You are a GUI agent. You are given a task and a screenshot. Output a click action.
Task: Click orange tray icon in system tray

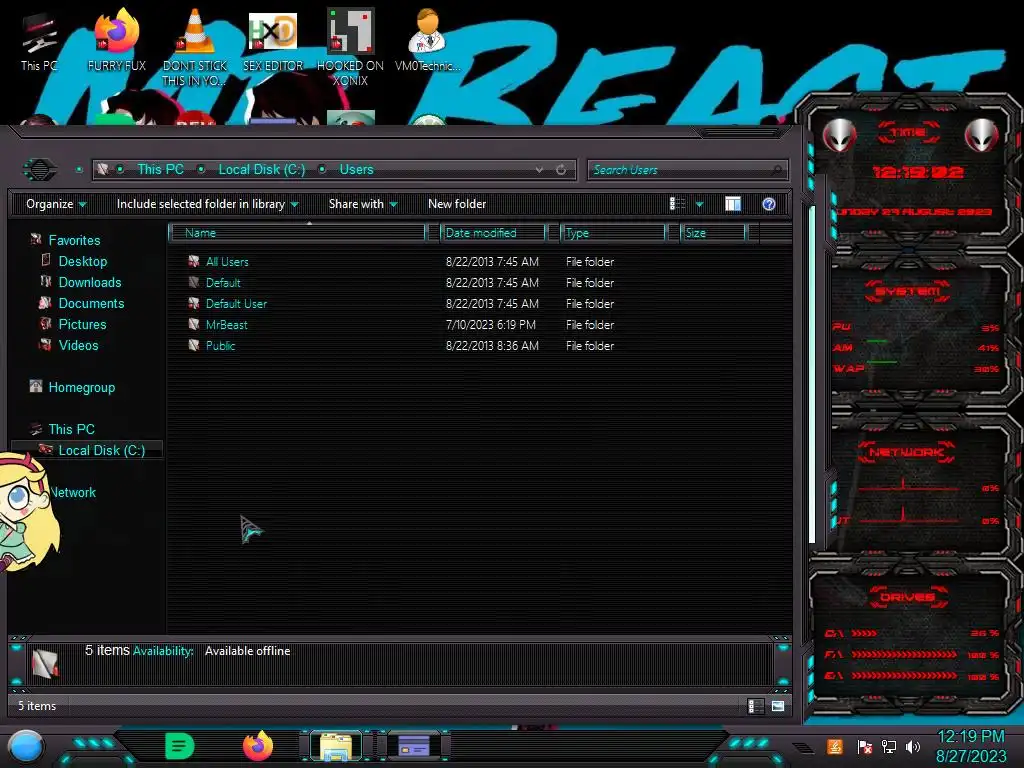[835, 746]
